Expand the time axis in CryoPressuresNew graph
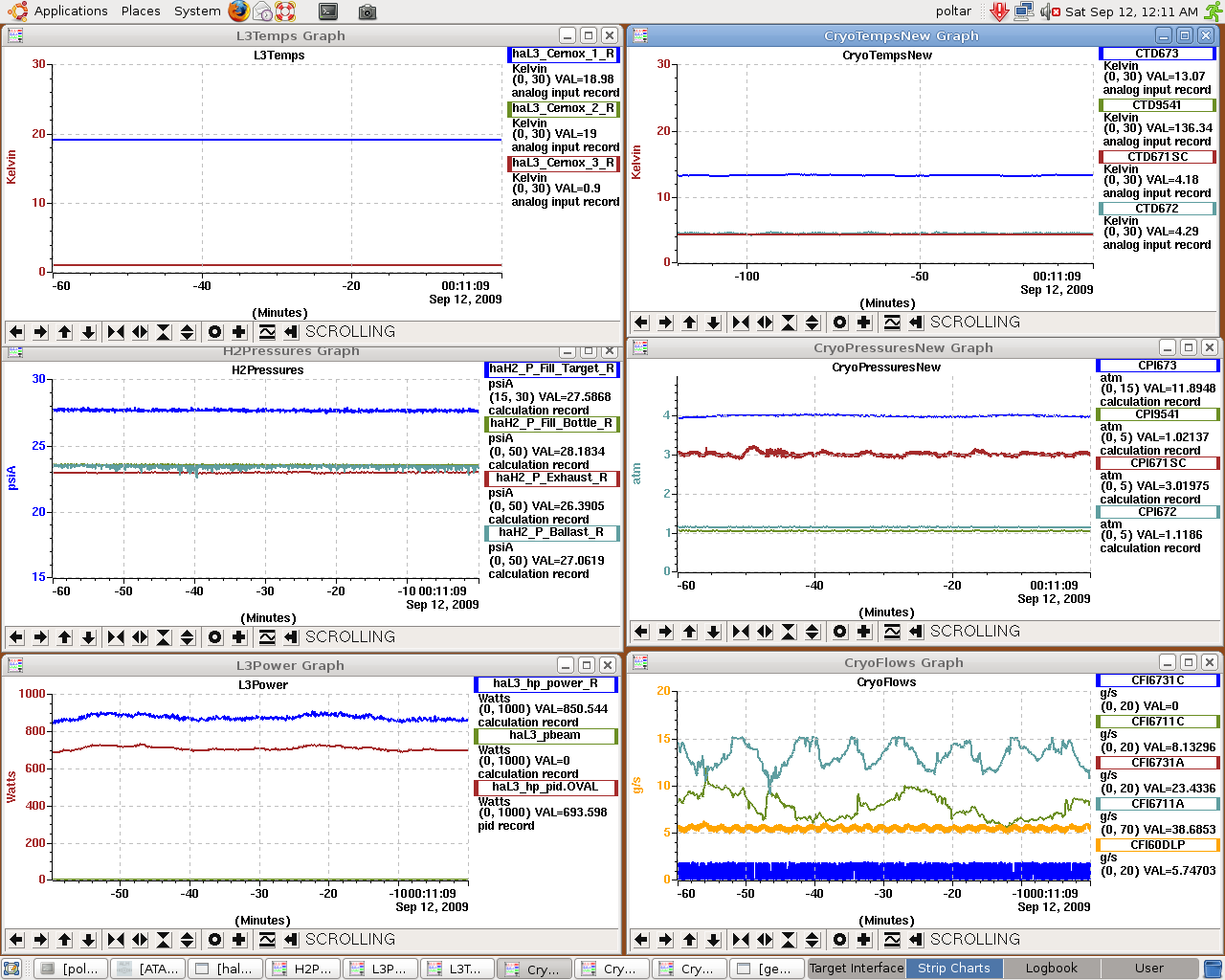1225x980 pixels. [x=765, y=632]
